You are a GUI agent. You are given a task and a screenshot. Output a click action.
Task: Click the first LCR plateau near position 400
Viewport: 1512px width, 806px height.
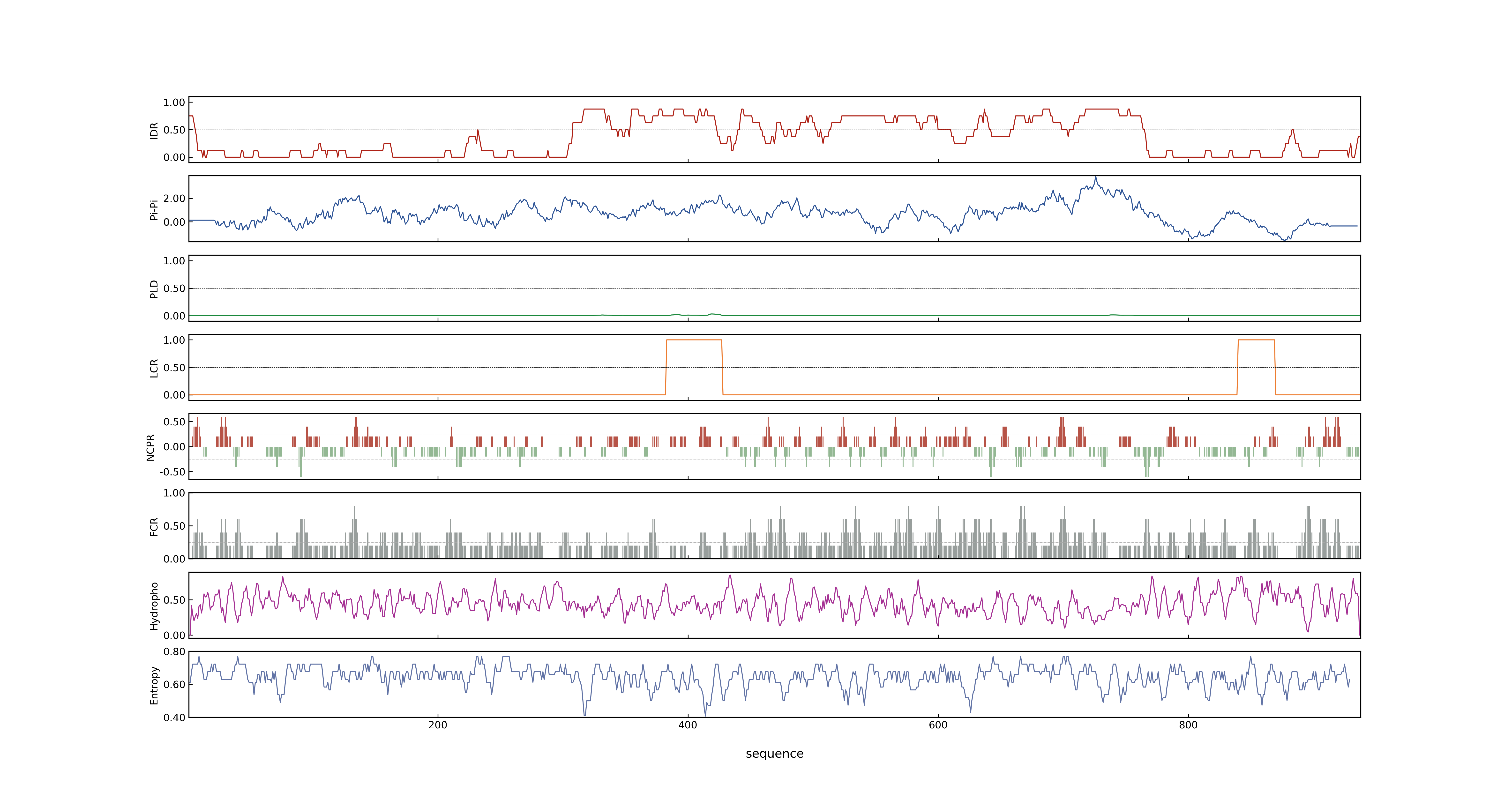click(x=694, y=340)
